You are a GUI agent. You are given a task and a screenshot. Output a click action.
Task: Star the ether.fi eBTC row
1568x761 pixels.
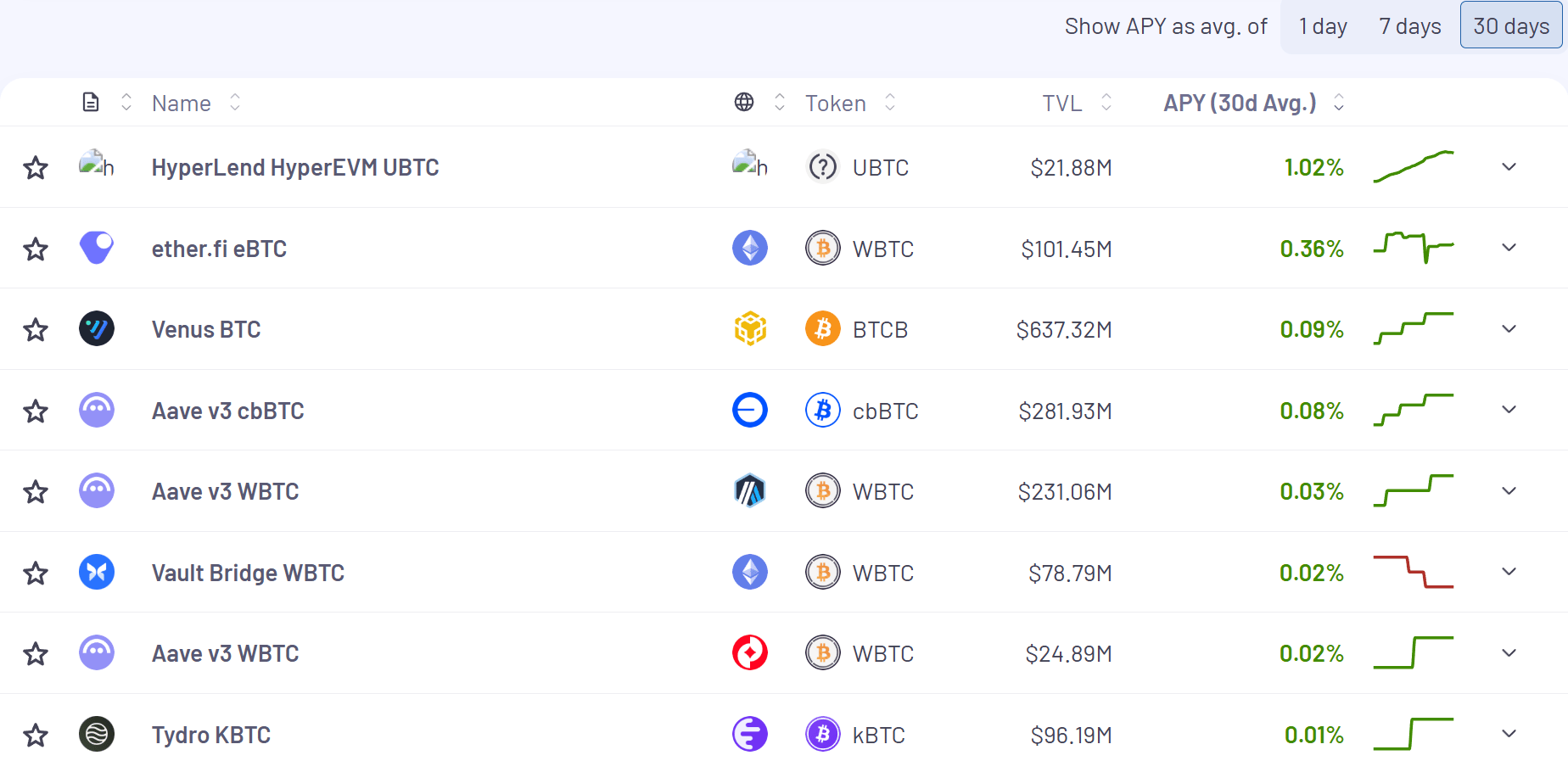coord(36,249)
